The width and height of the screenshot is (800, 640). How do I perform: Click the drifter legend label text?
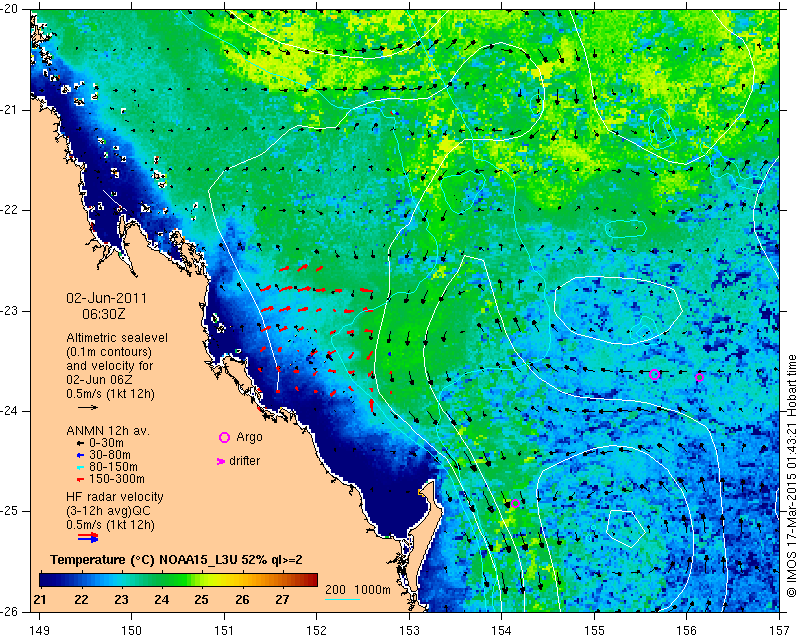pyautogui.click(x=245, y=461)
